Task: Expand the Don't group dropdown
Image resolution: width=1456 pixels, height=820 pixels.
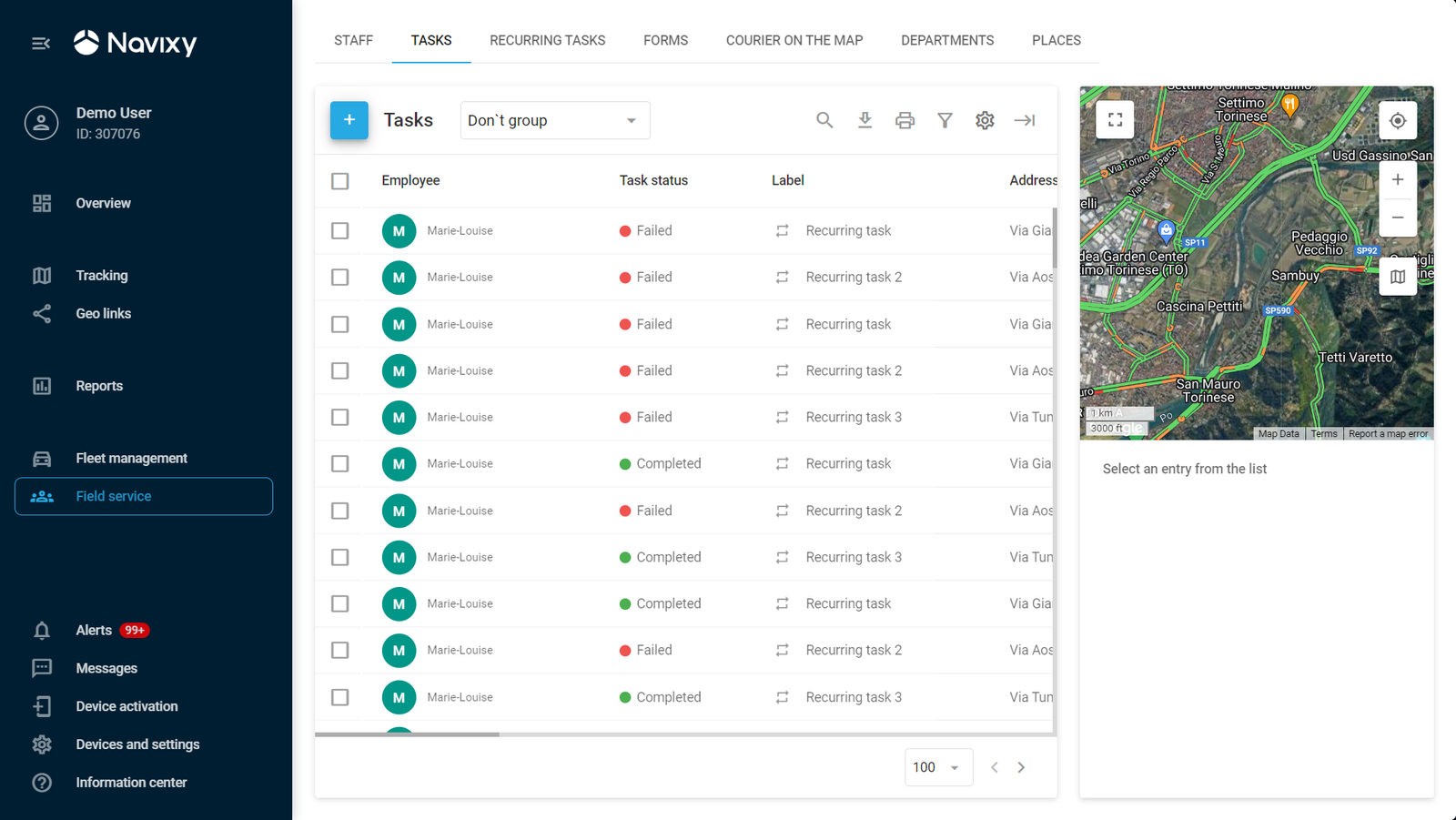Action: [554, 120]
